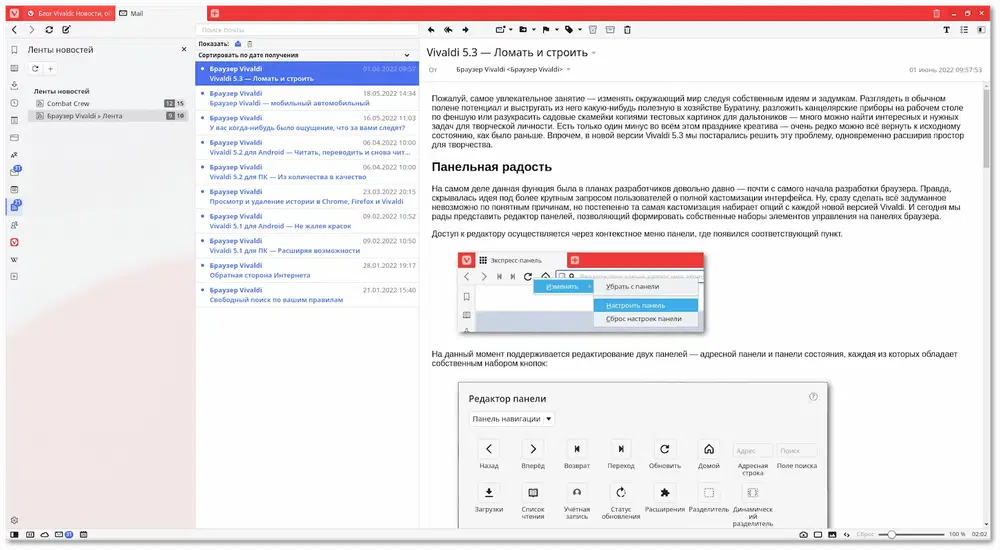
Task: Toggle plain text view with T icon
Action: [946, 30]
